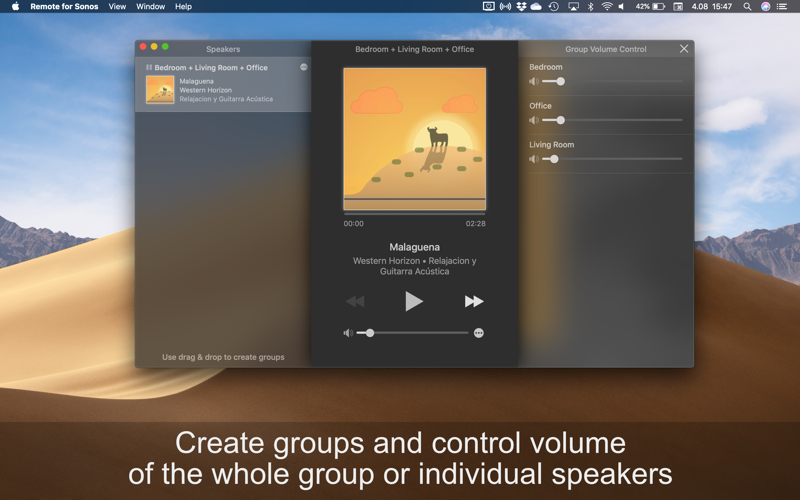The image size is (800, 500).
Task: Click the pause indicator beside group name
Action: pos(149,67)
